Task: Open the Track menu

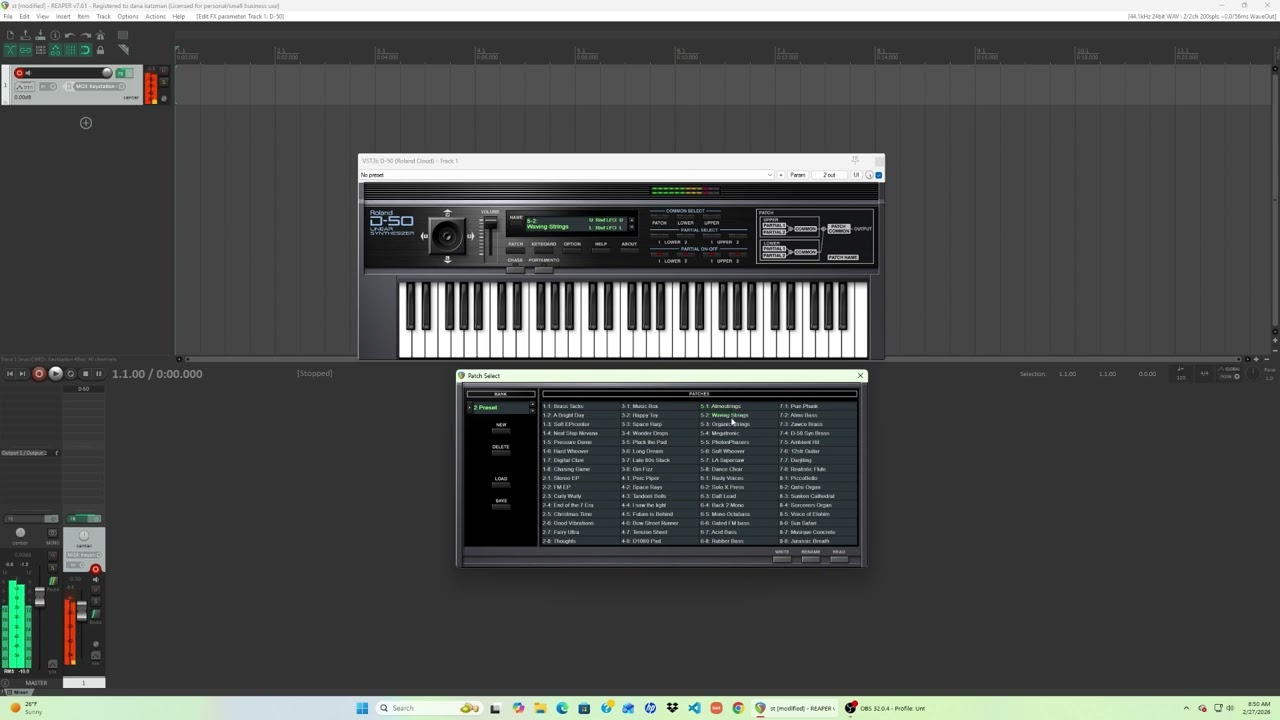Action: [x=103, y=16]
